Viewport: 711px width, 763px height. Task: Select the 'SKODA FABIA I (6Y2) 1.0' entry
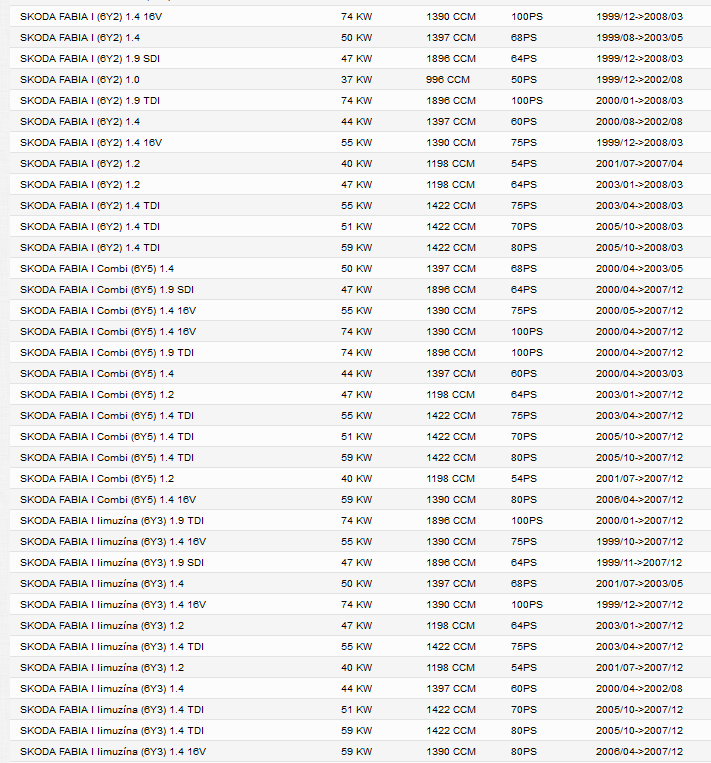(80, 80)
